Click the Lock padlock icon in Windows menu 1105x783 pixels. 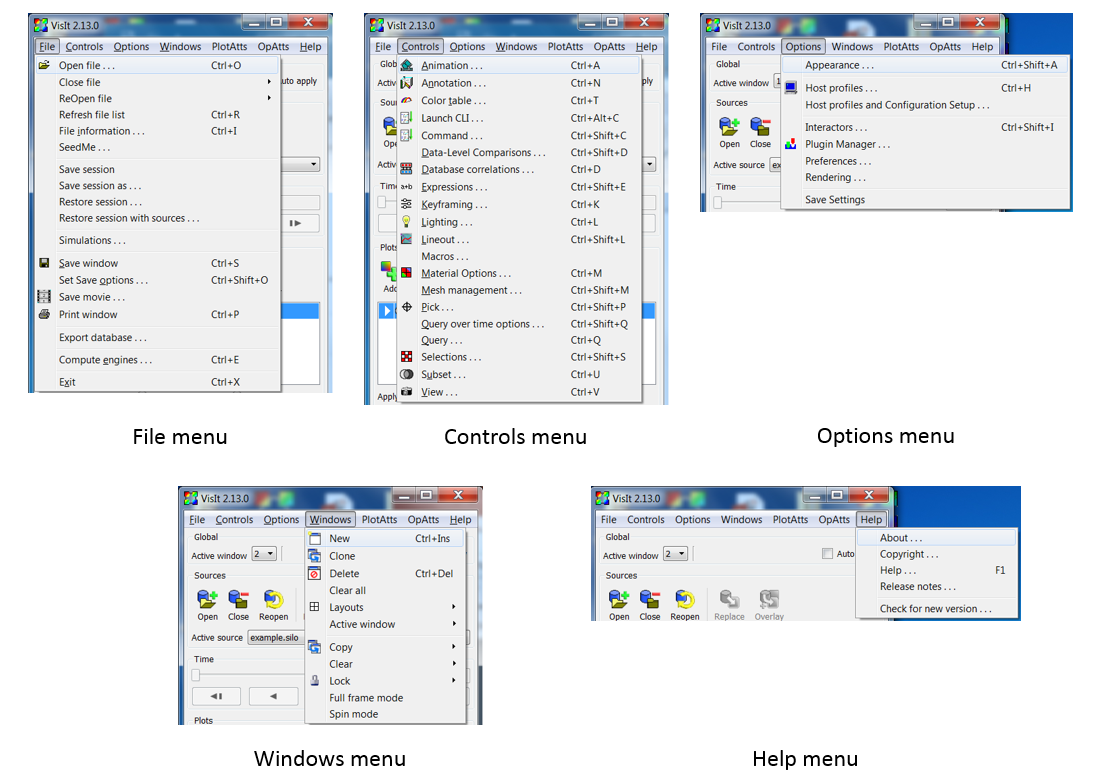pos(315,680)
